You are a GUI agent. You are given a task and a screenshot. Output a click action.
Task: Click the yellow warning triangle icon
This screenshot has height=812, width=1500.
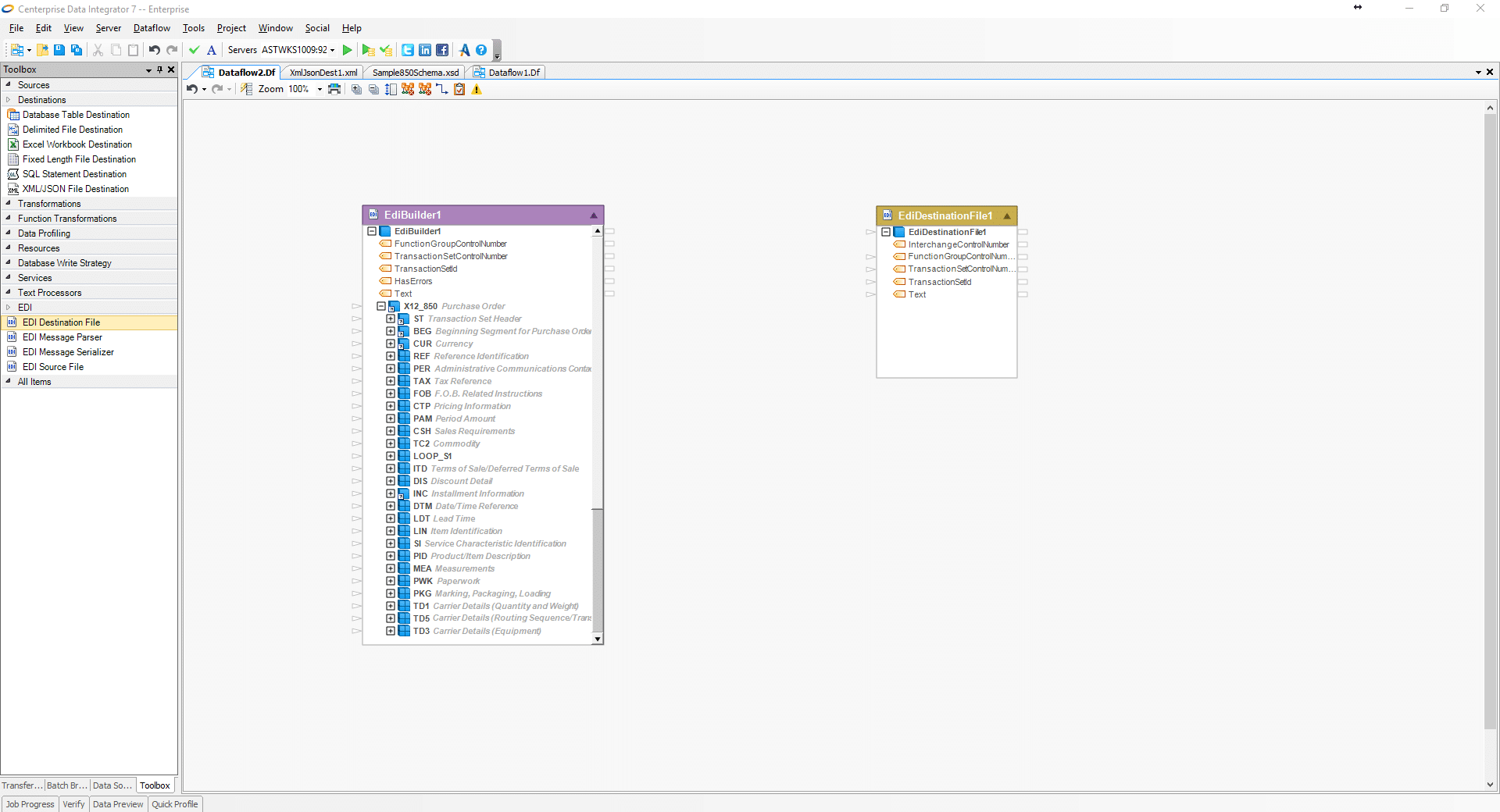pos(477,89)
